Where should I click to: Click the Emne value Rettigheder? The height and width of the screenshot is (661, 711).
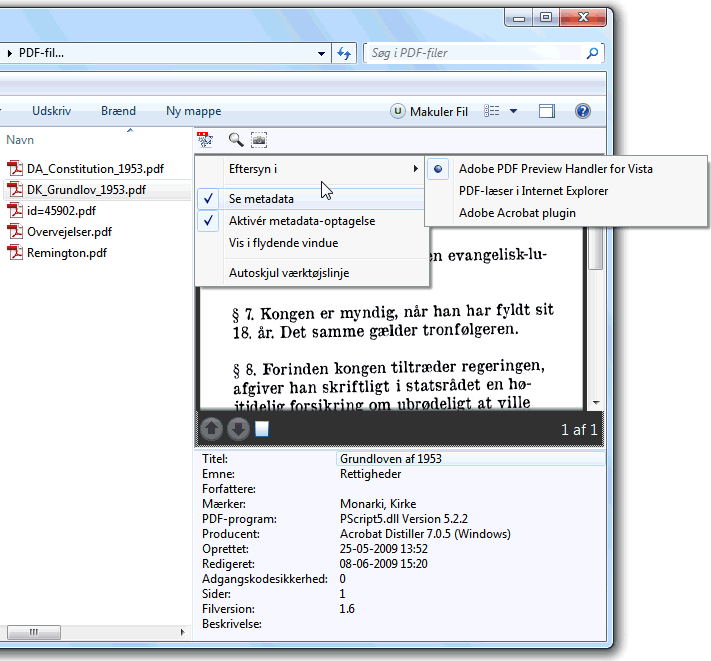(370, 474)
